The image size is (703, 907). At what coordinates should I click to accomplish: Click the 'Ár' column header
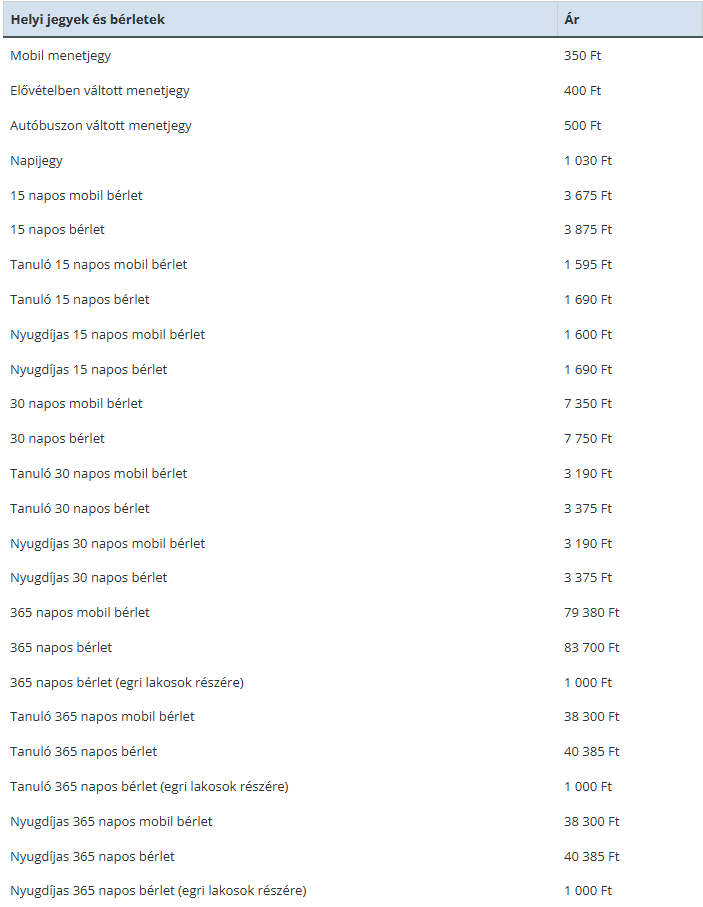(x=630, y=19)
